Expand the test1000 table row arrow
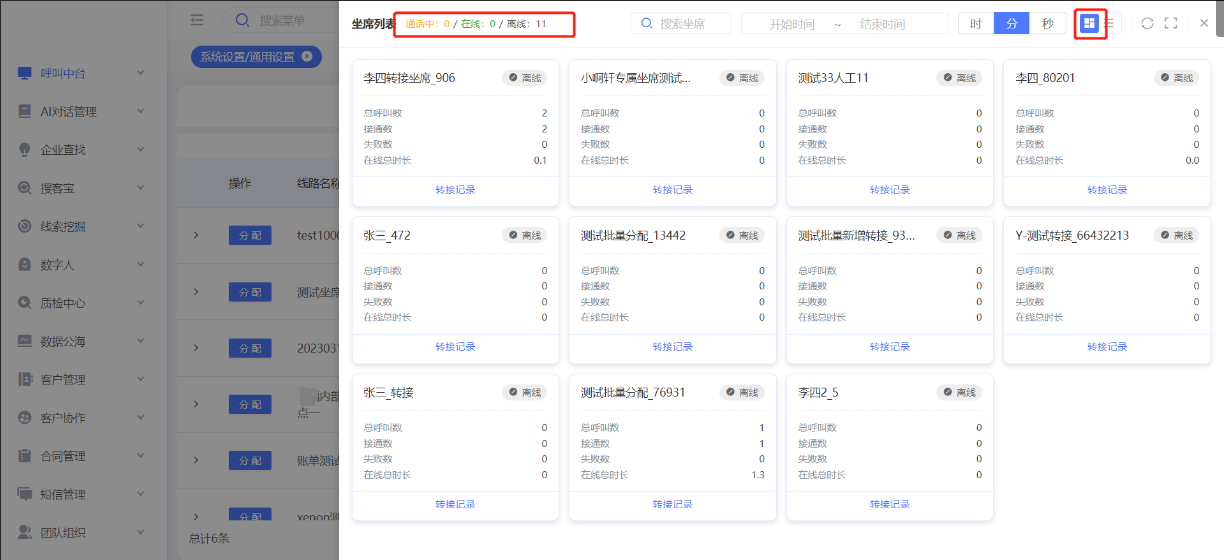This screenshot has height=560, width=1224. click(196, 235)
